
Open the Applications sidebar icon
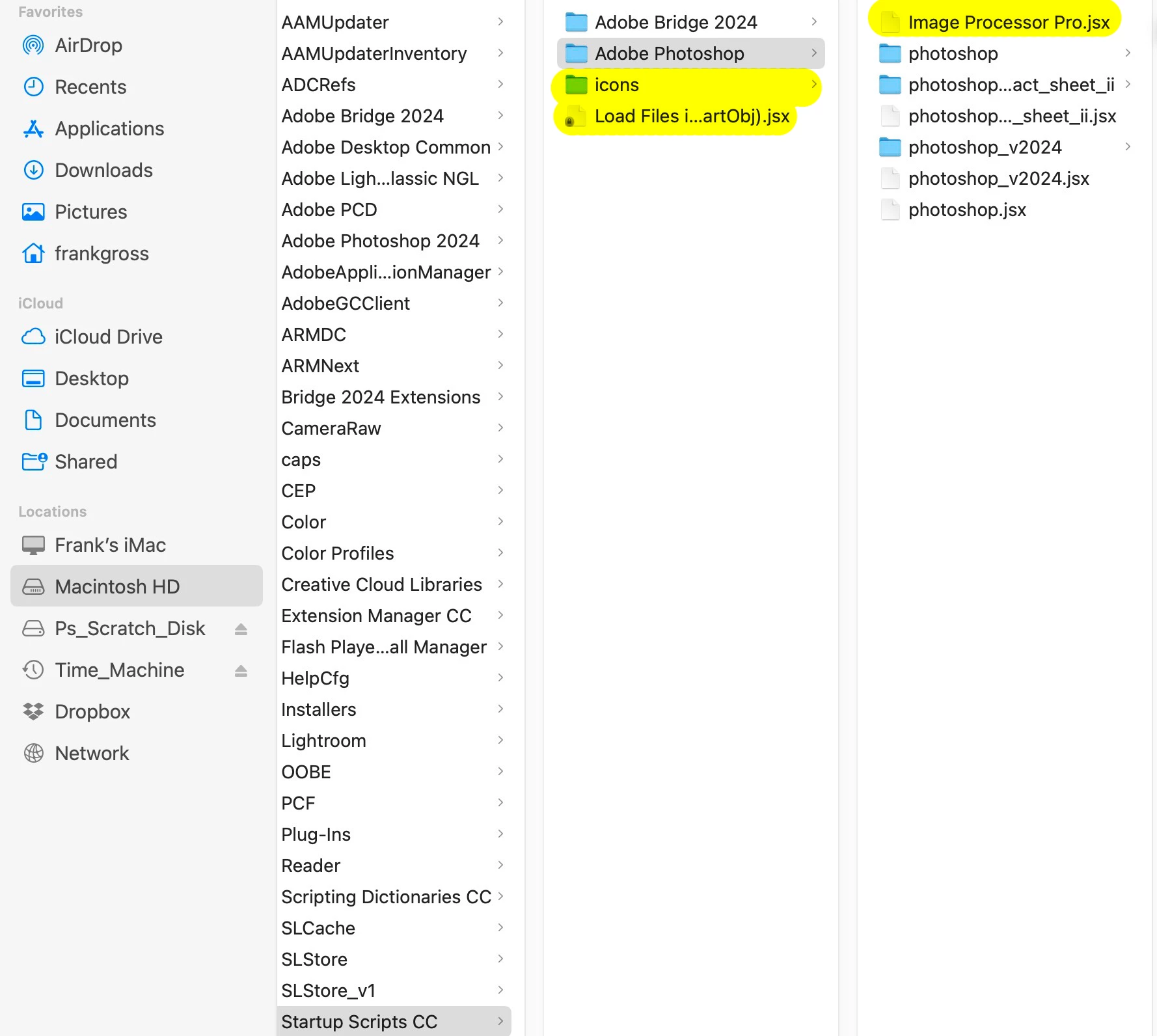coord(33,129)
